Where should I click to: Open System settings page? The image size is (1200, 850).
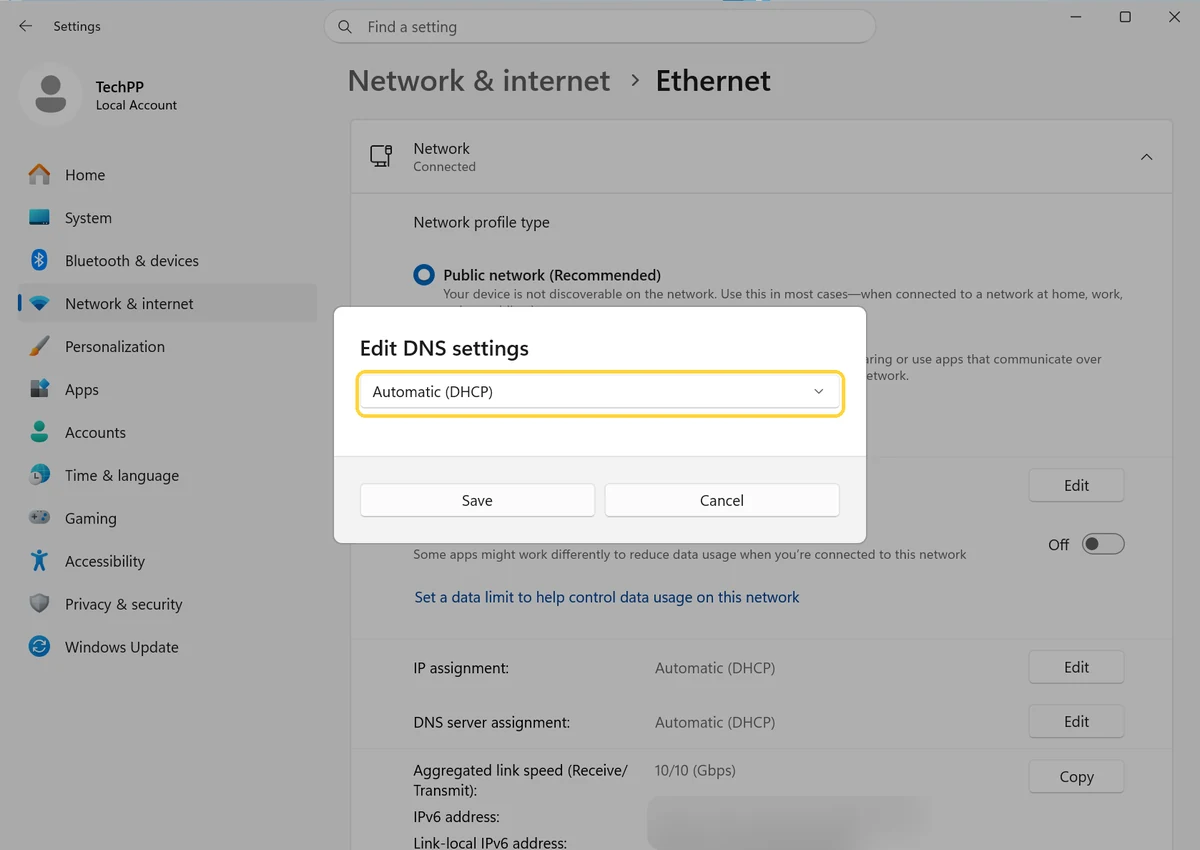click(88, 218)
